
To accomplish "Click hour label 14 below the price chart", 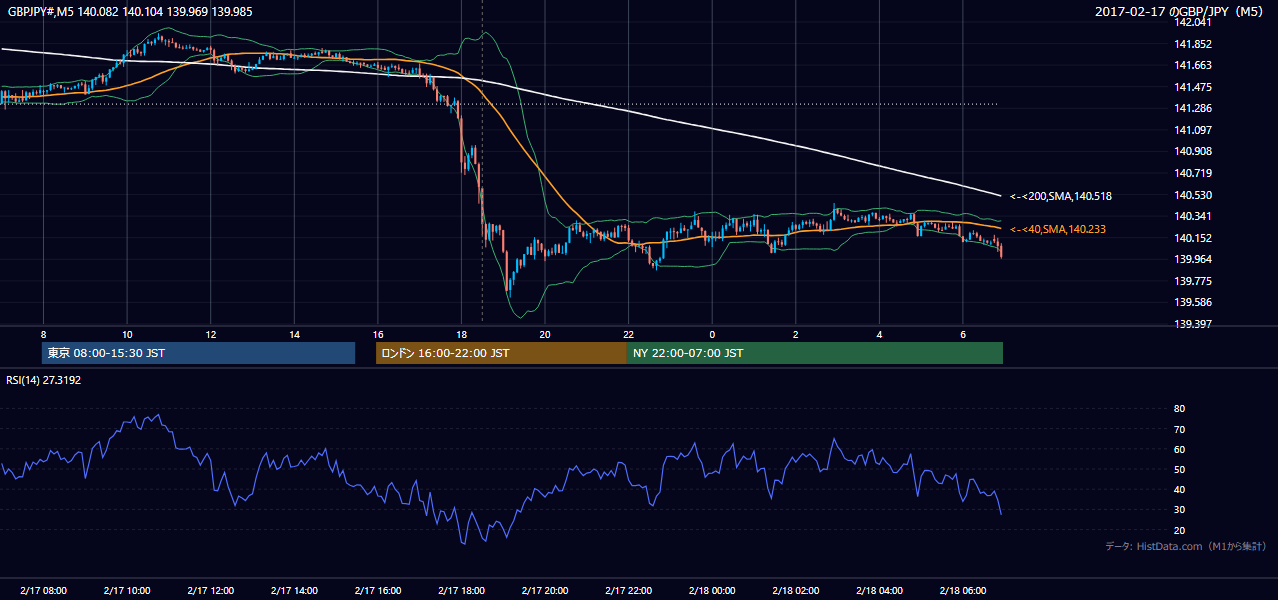I will tap(294, 334).
